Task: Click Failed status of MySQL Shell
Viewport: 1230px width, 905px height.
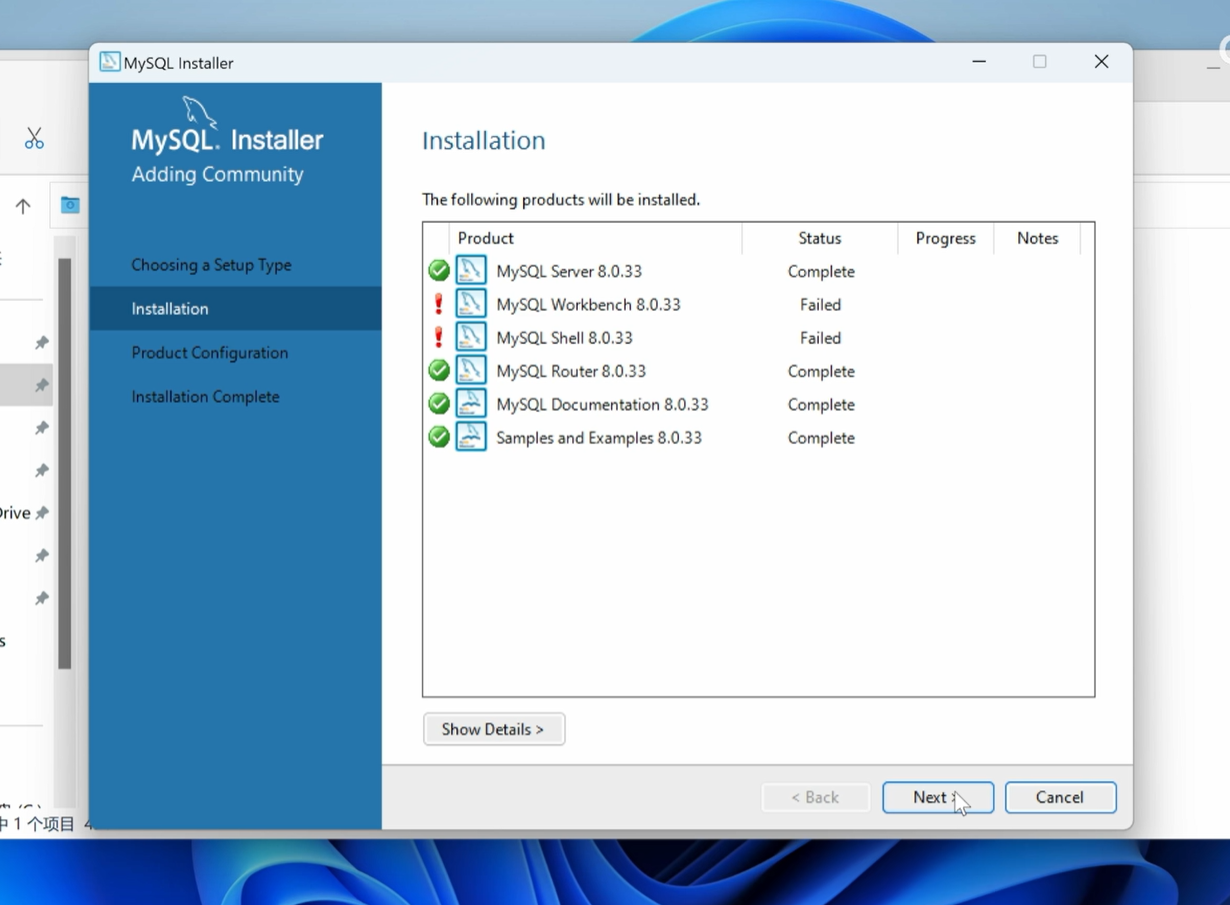Action: pyautogui.click(x=820, y=337)
